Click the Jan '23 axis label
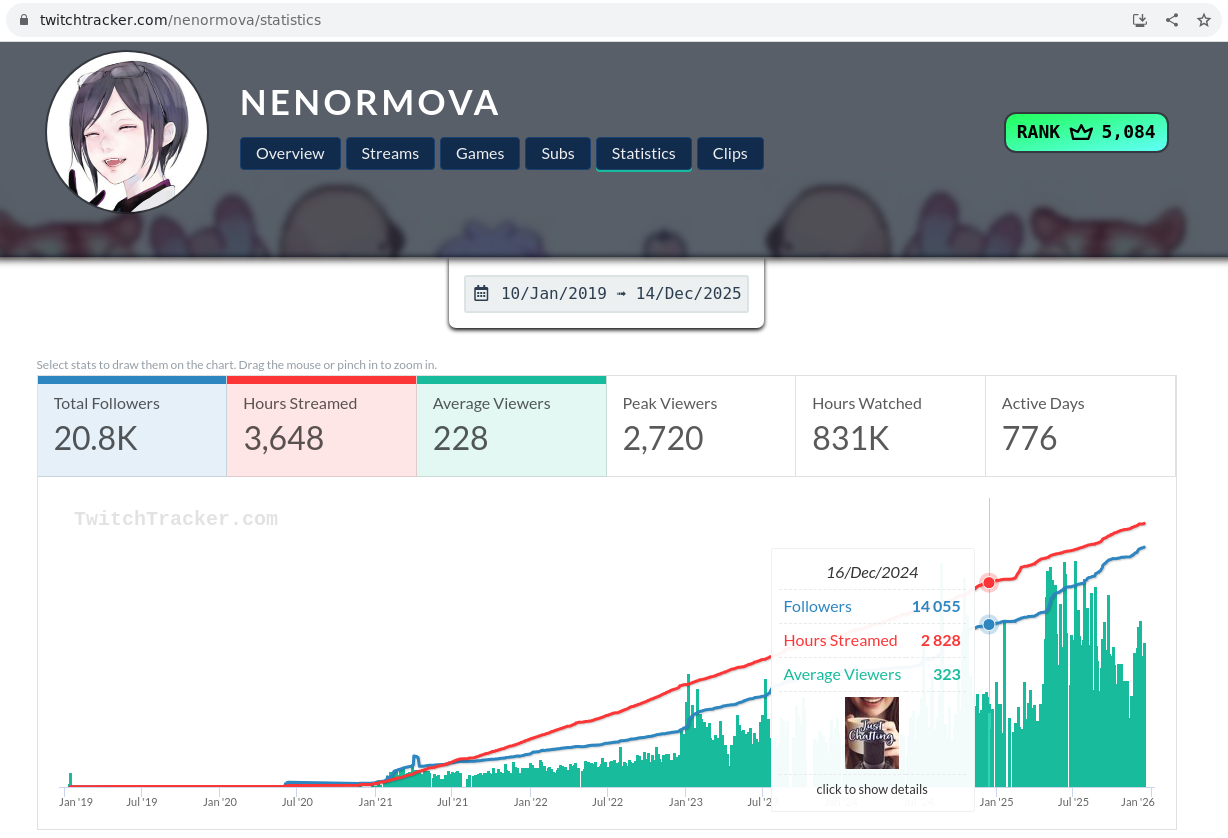 click(685, 802)
